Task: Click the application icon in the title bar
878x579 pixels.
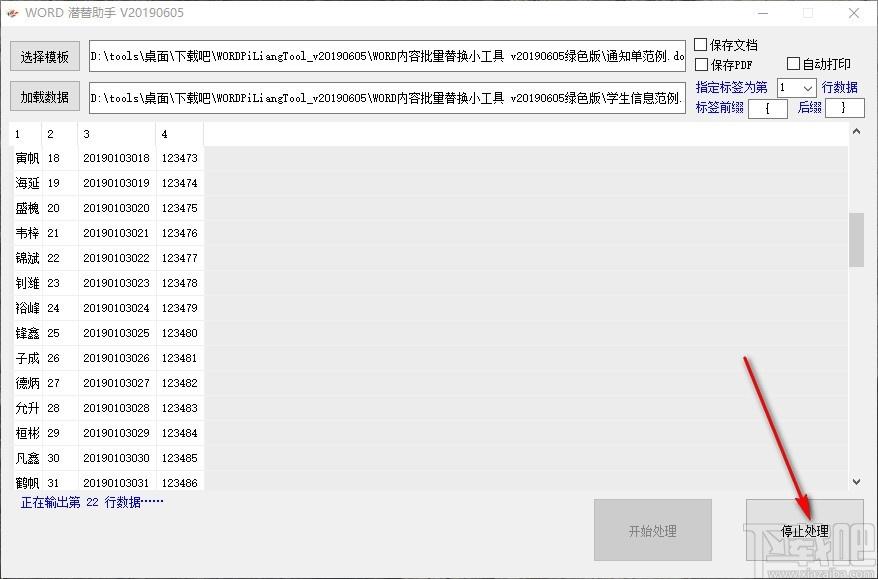Action: [12, 13]
